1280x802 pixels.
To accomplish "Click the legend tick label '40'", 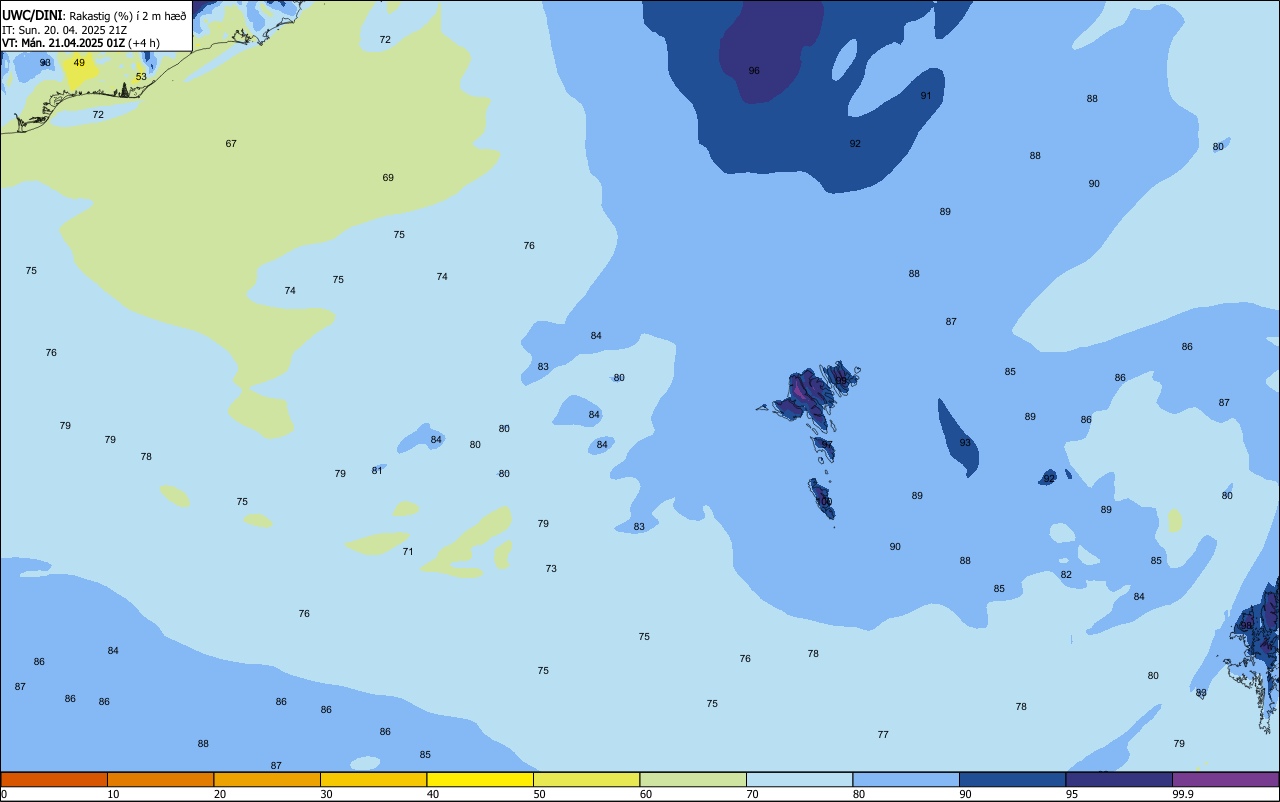I will point(433,794).
